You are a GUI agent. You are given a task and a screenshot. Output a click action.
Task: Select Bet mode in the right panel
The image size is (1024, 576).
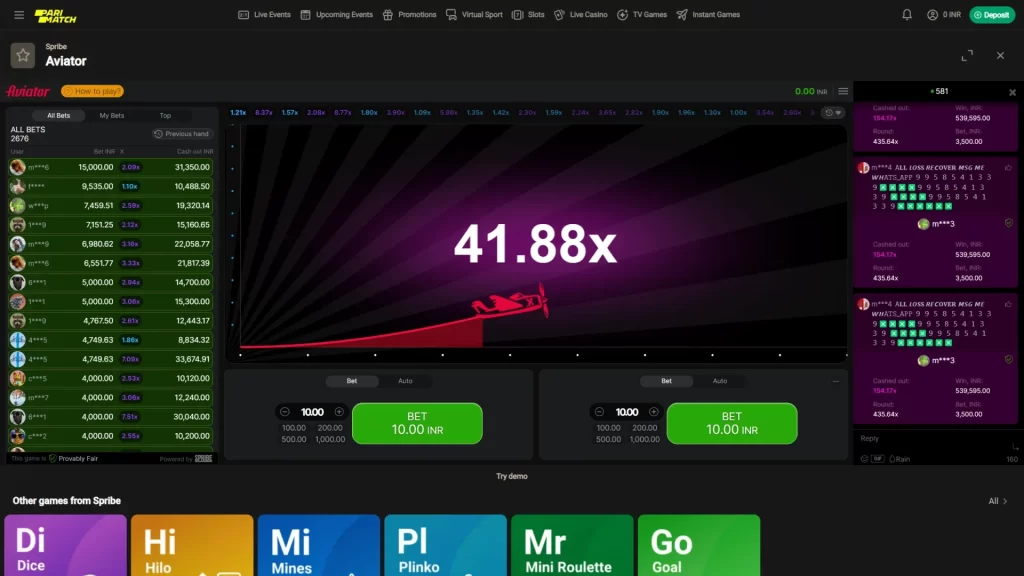coord(666,381)
